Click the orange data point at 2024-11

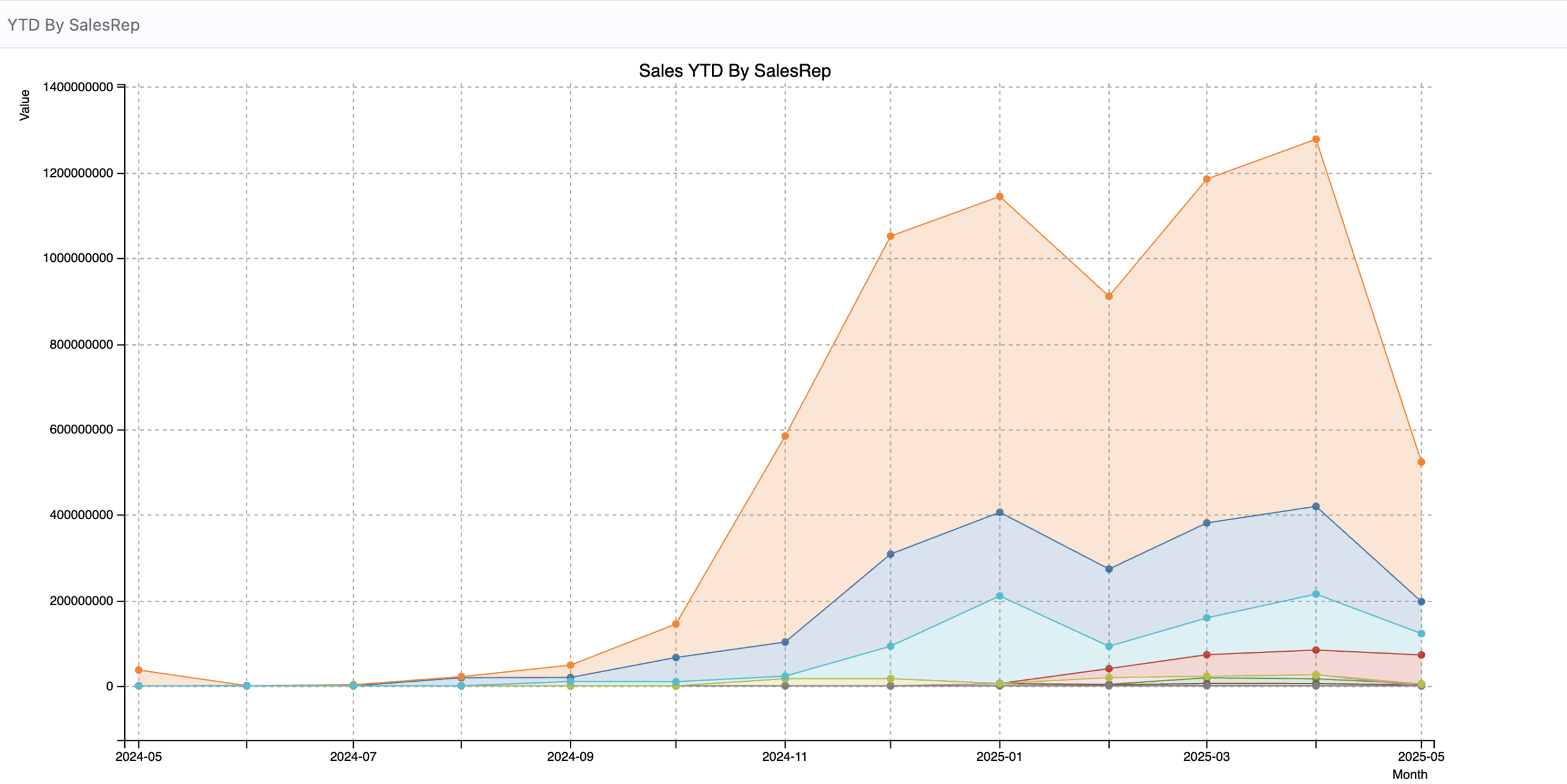(x=785, y=436)
